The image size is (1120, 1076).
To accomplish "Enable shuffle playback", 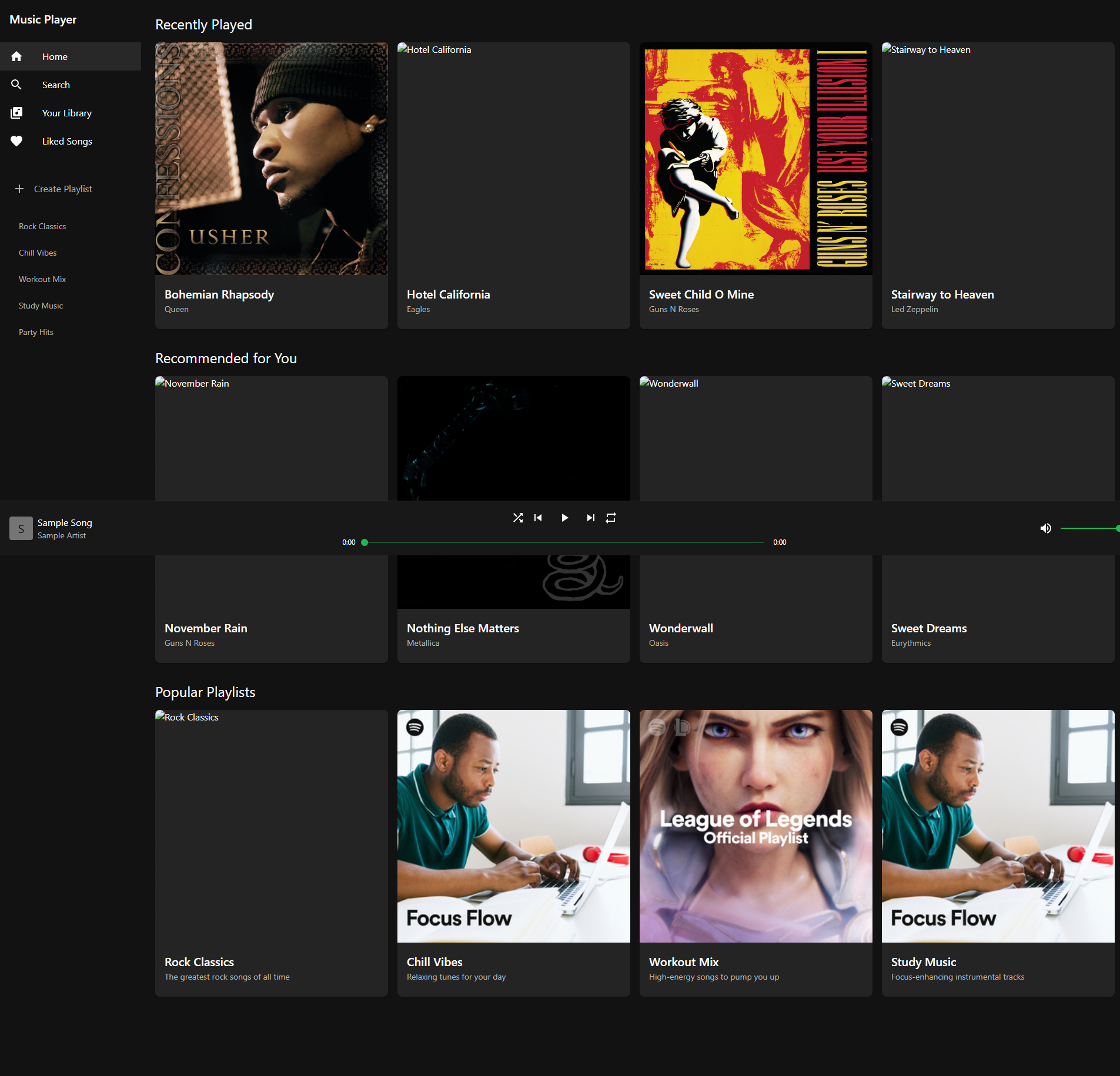I will pyautogui.click(x=518, y=517).
